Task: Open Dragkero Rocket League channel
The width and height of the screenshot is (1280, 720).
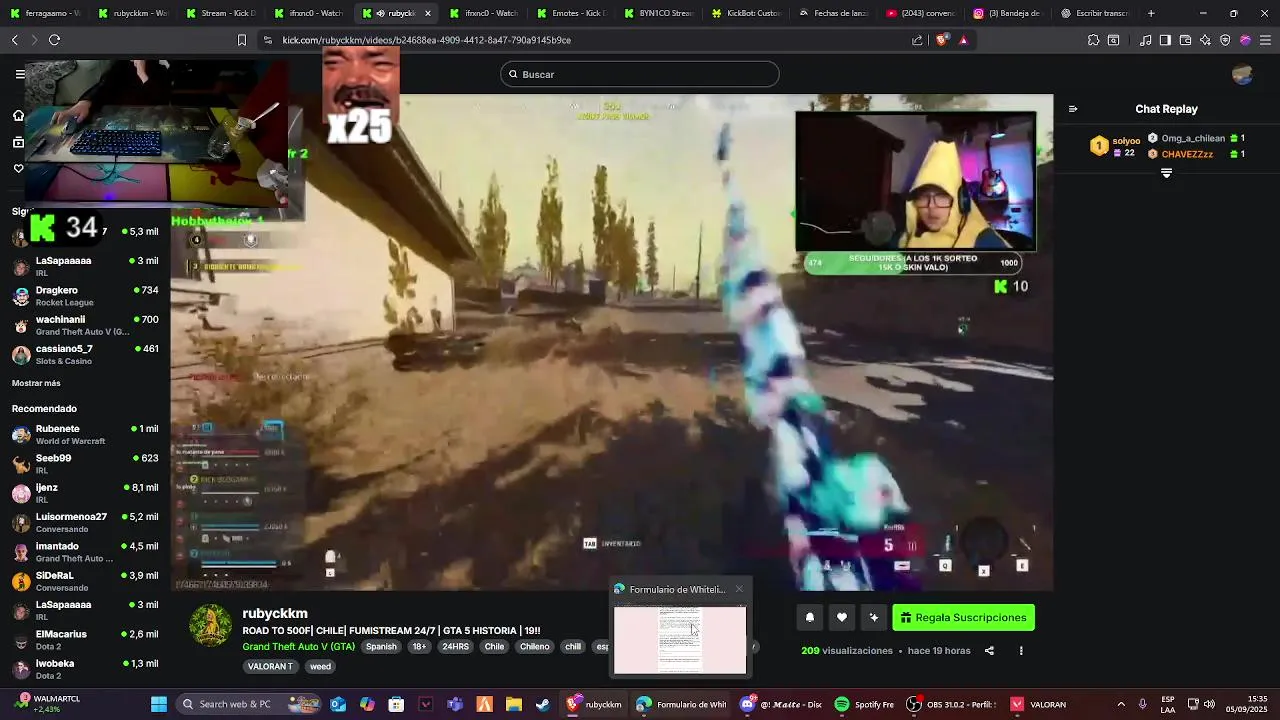Action: pos(85,296)
